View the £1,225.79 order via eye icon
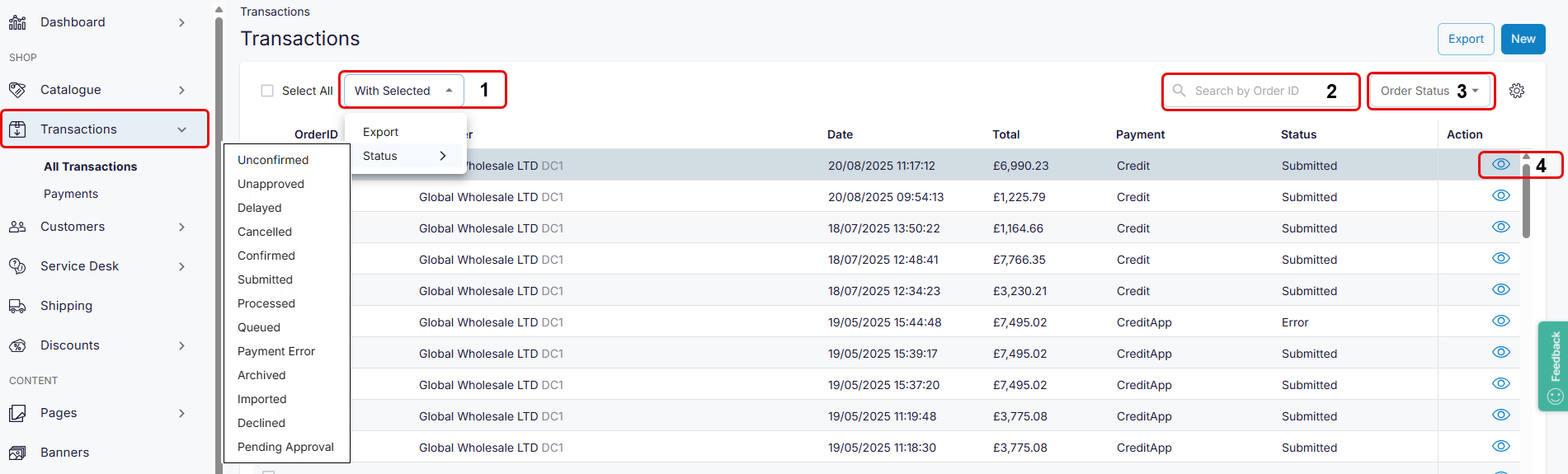This screenshot has height=474, width=1568. (x=1500, y=196)
